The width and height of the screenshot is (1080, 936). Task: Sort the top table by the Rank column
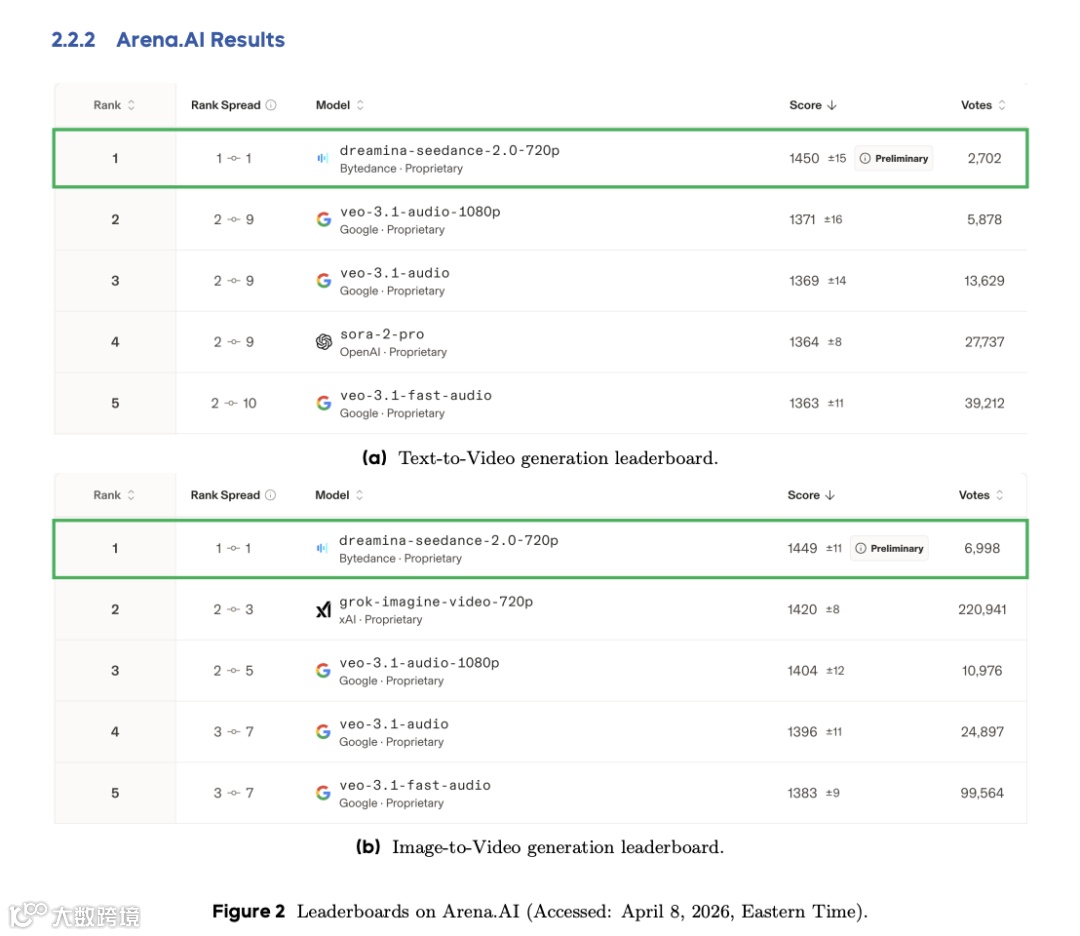(x=131, y=105)
